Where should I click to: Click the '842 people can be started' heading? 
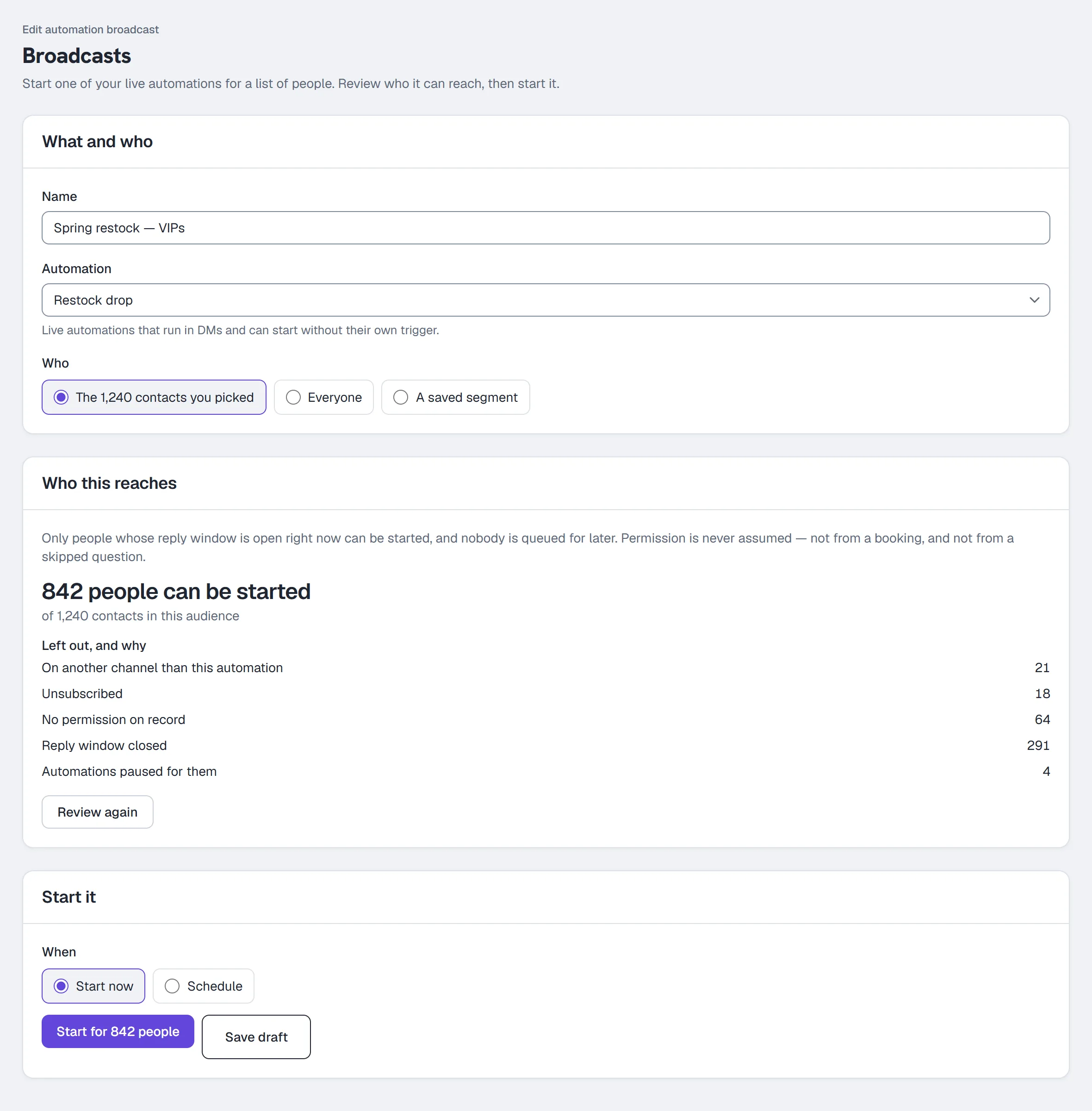[176, 591]
